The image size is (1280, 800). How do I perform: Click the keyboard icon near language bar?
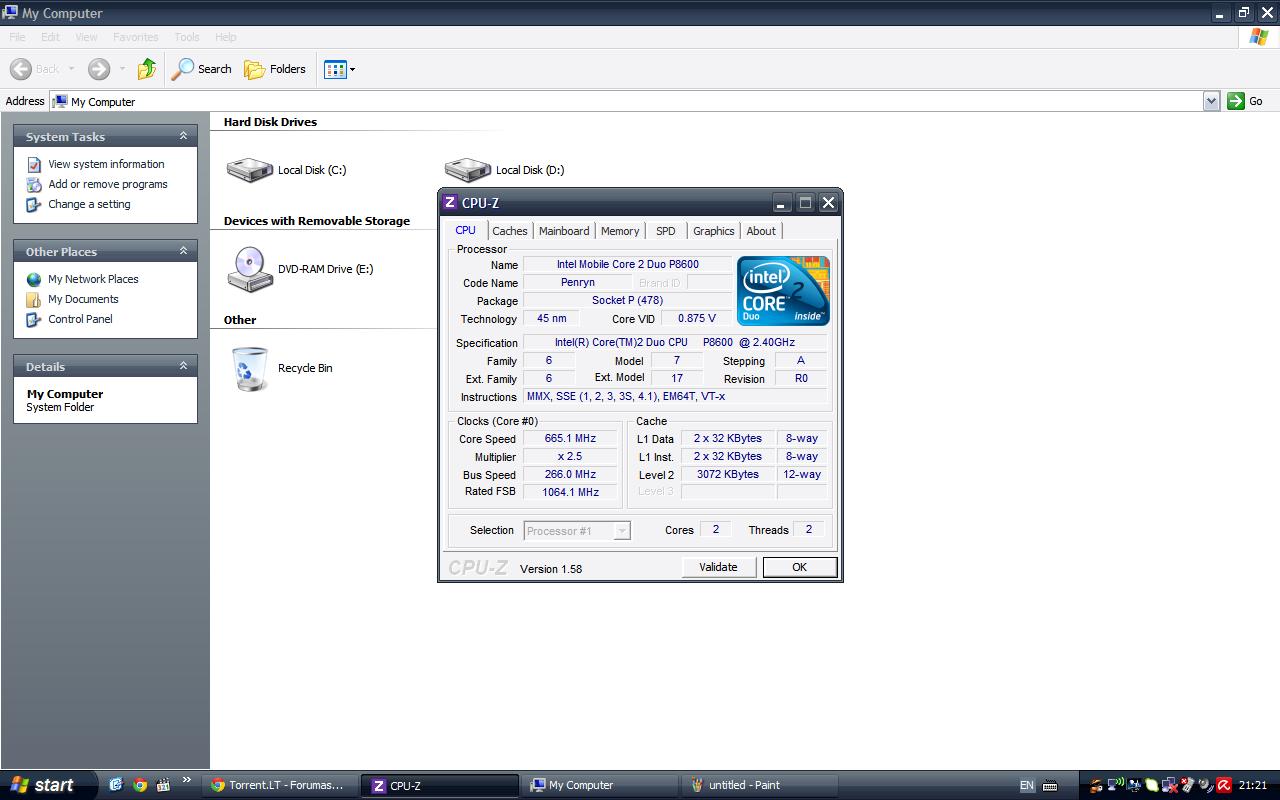coord(1051,786)
